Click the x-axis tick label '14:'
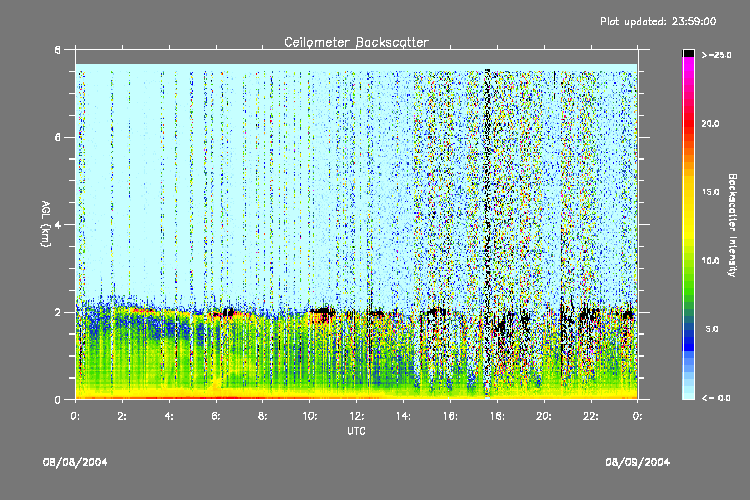Image resolution: width=750 pixels, height=500 pixels. [403, 416]
